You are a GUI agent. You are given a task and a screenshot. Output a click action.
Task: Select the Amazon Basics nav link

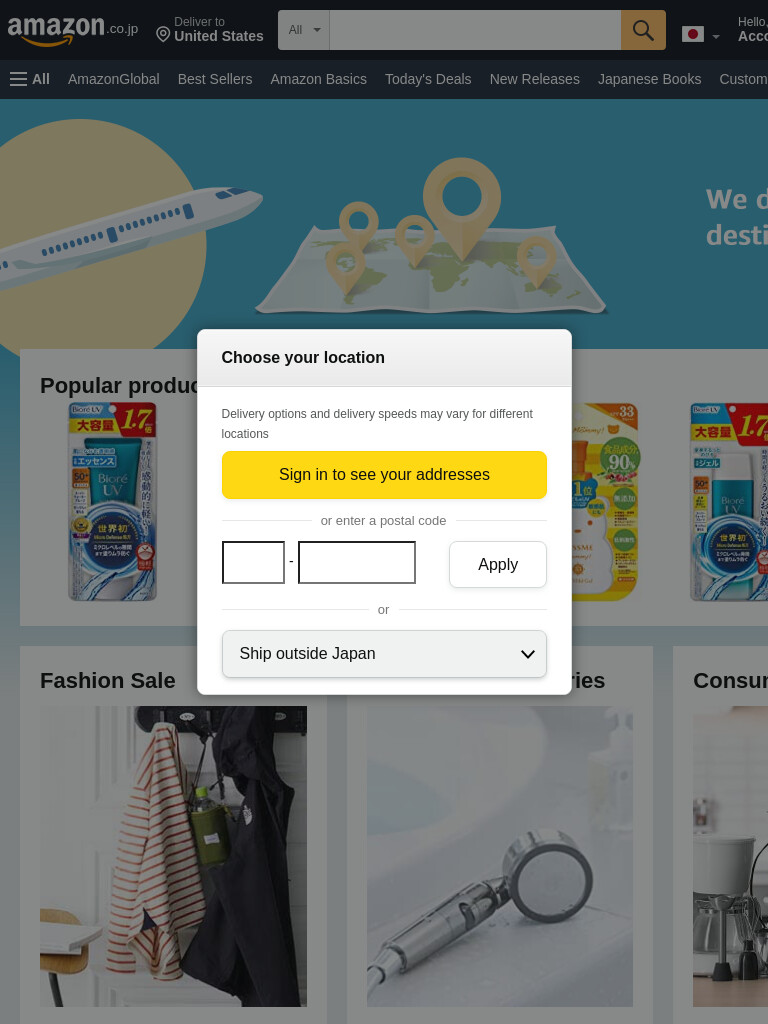pyautogui.click(x=319, y=79)
